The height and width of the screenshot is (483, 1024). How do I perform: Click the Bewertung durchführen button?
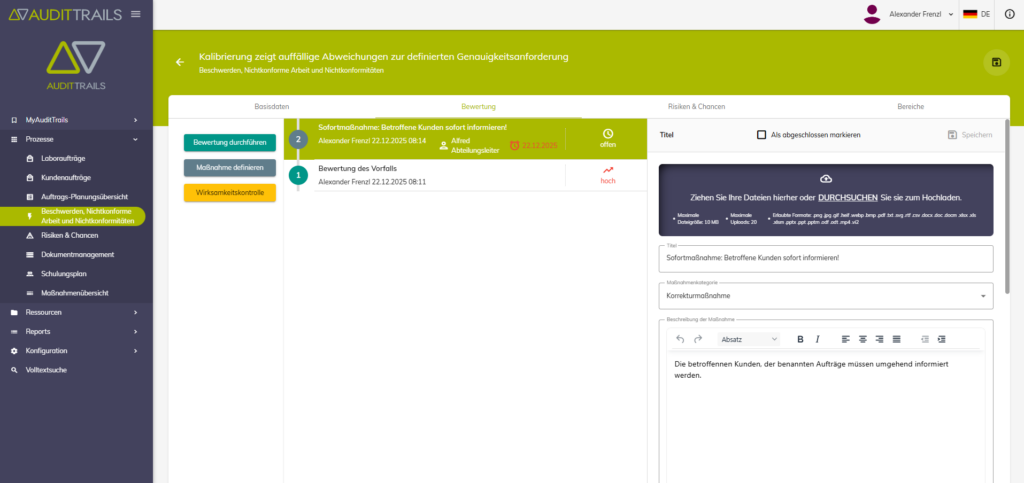coord(229,143)
